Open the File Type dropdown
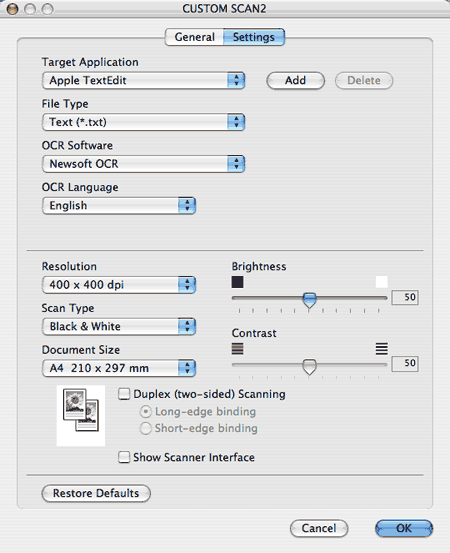 (x=143, y=122)
